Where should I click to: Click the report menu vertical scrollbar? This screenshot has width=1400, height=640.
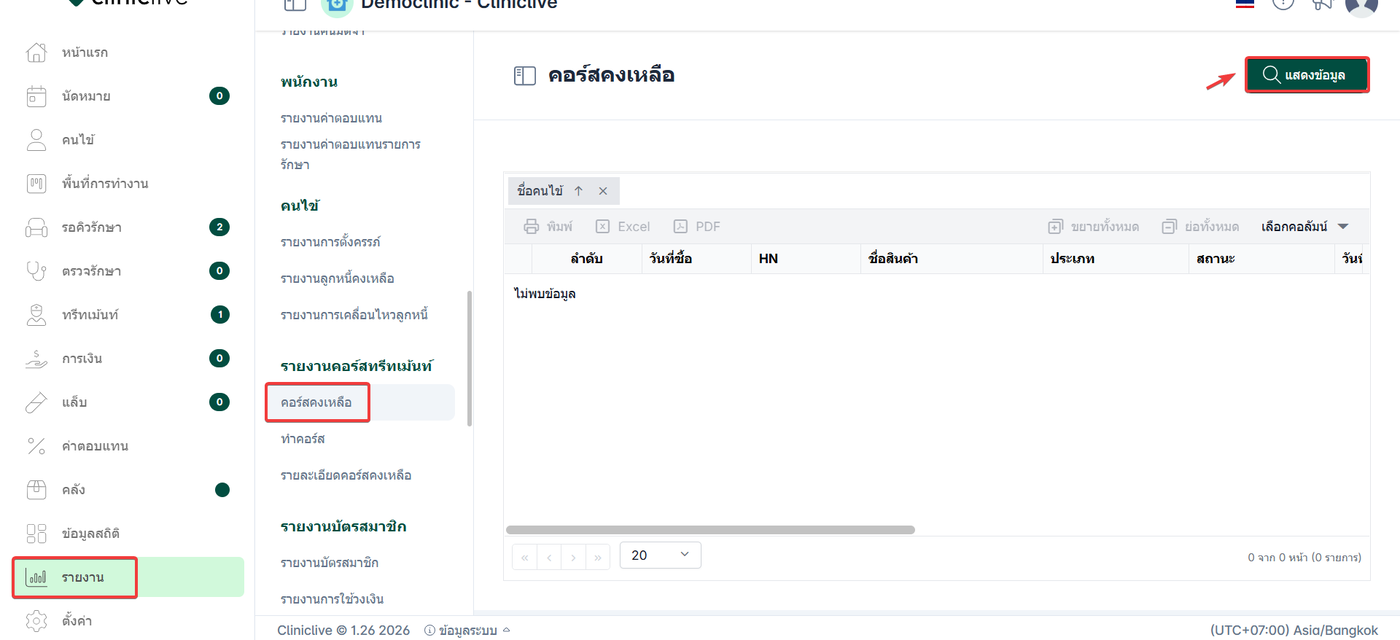[x=469, y=358]
